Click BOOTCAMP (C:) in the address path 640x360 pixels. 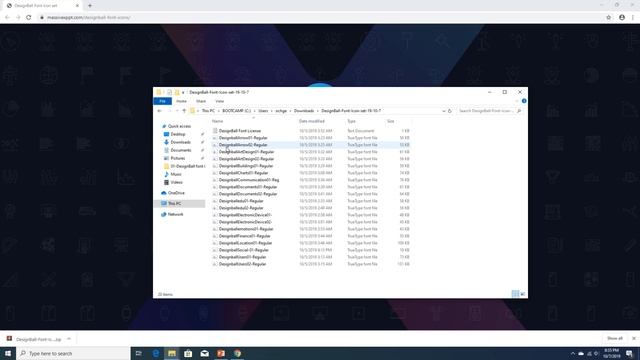237,111
